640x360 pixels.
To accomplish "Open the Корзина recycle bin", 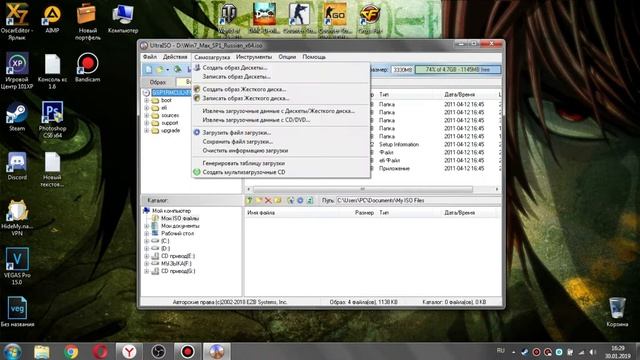I will point(617,312).
